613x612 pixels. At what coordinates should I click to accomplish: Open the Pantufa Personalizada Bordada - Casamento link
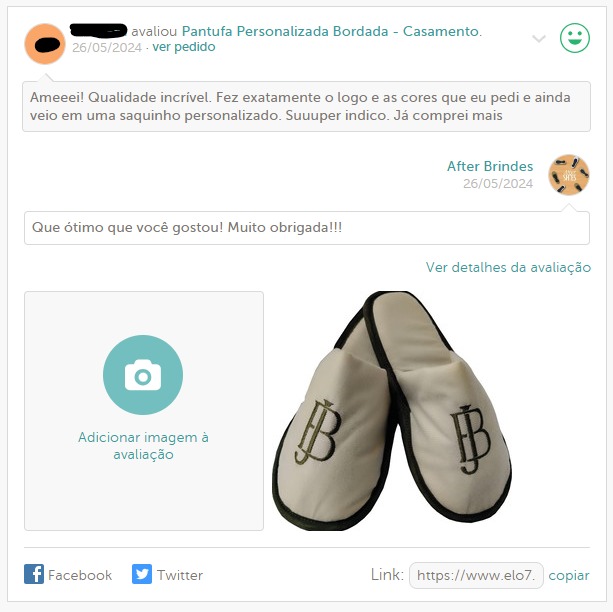click(x=332, y=31)
